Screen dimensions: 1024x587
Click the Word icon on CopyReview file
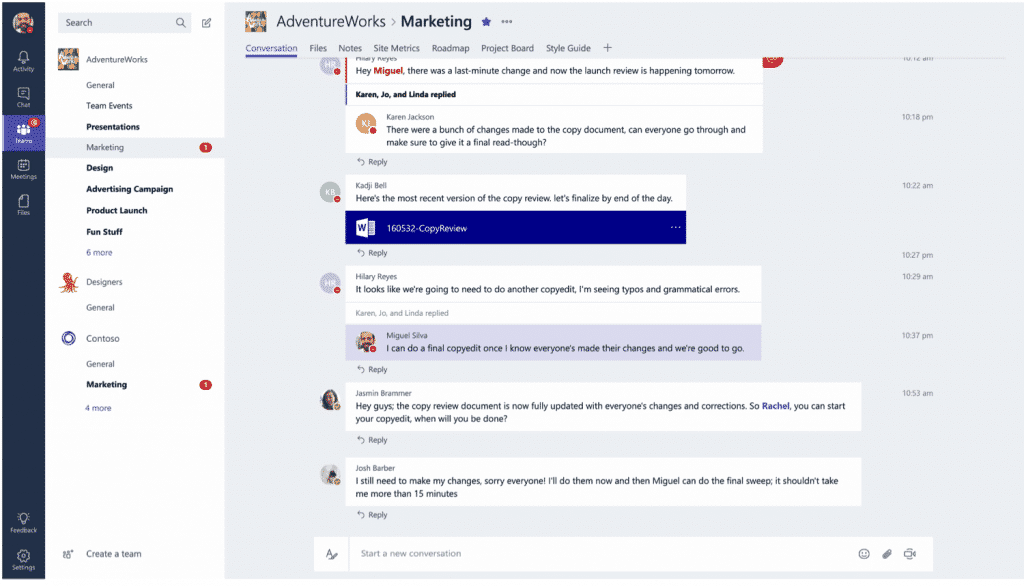(x=365, y=228)
